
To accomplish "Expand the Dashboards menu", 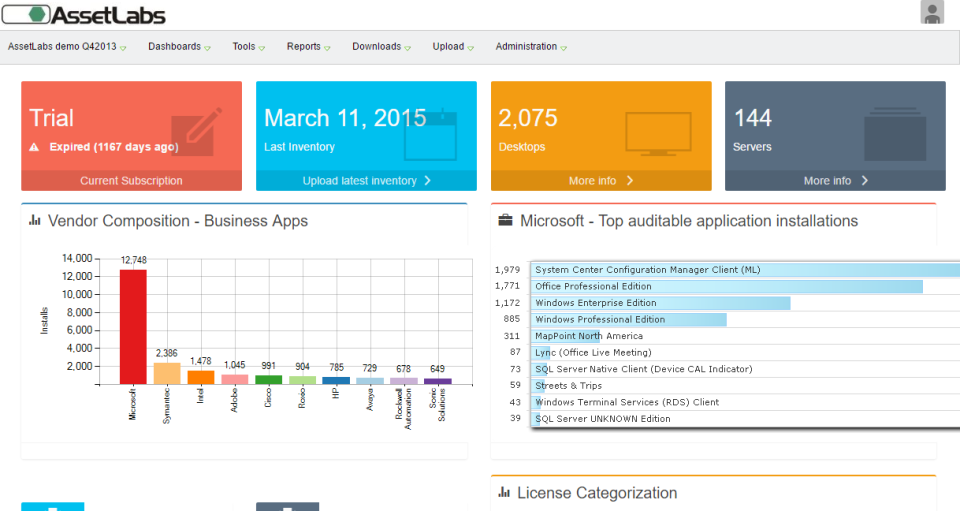I will [179, 47].
